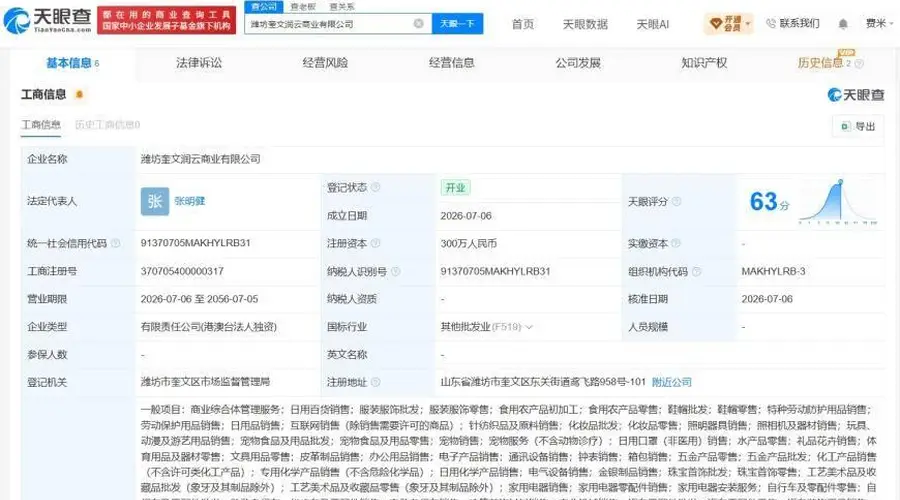
Task: Open the 知识产权 tab
Action: click(704, 63)
